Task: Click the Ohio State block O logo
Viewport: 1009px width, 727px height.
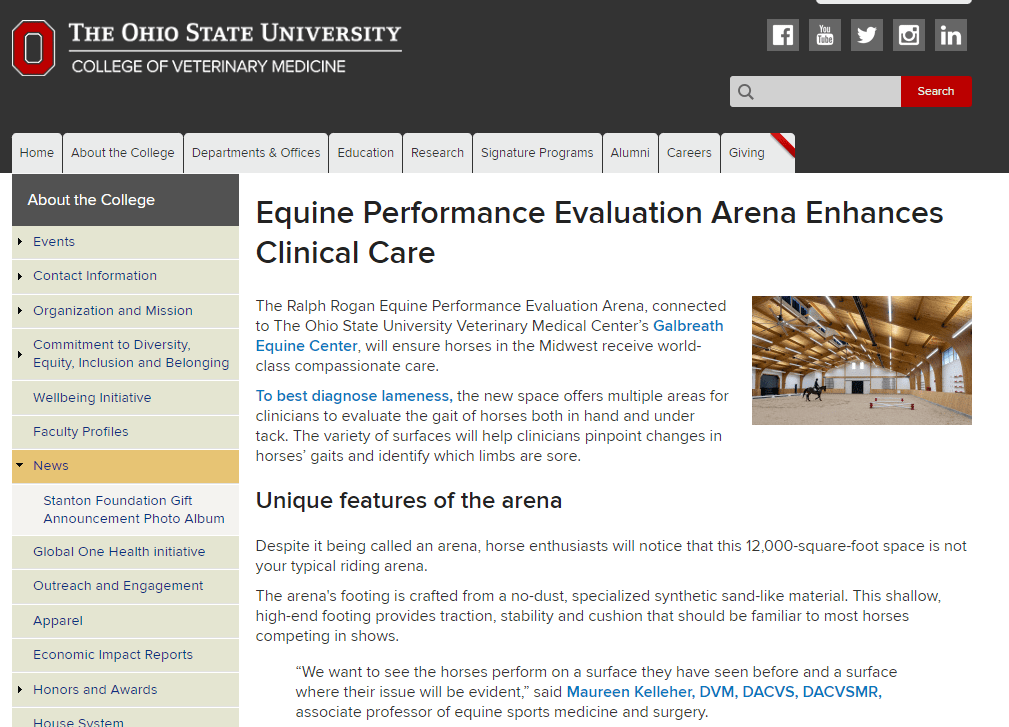Action: coord(33,48)
